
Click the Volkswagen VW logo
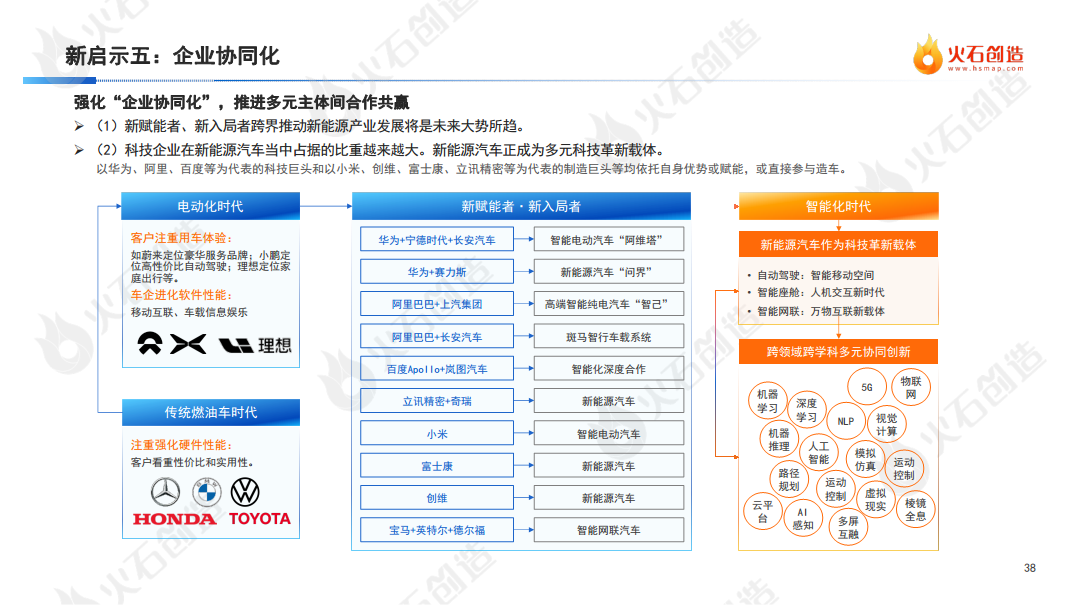click(x=245, y=492)
